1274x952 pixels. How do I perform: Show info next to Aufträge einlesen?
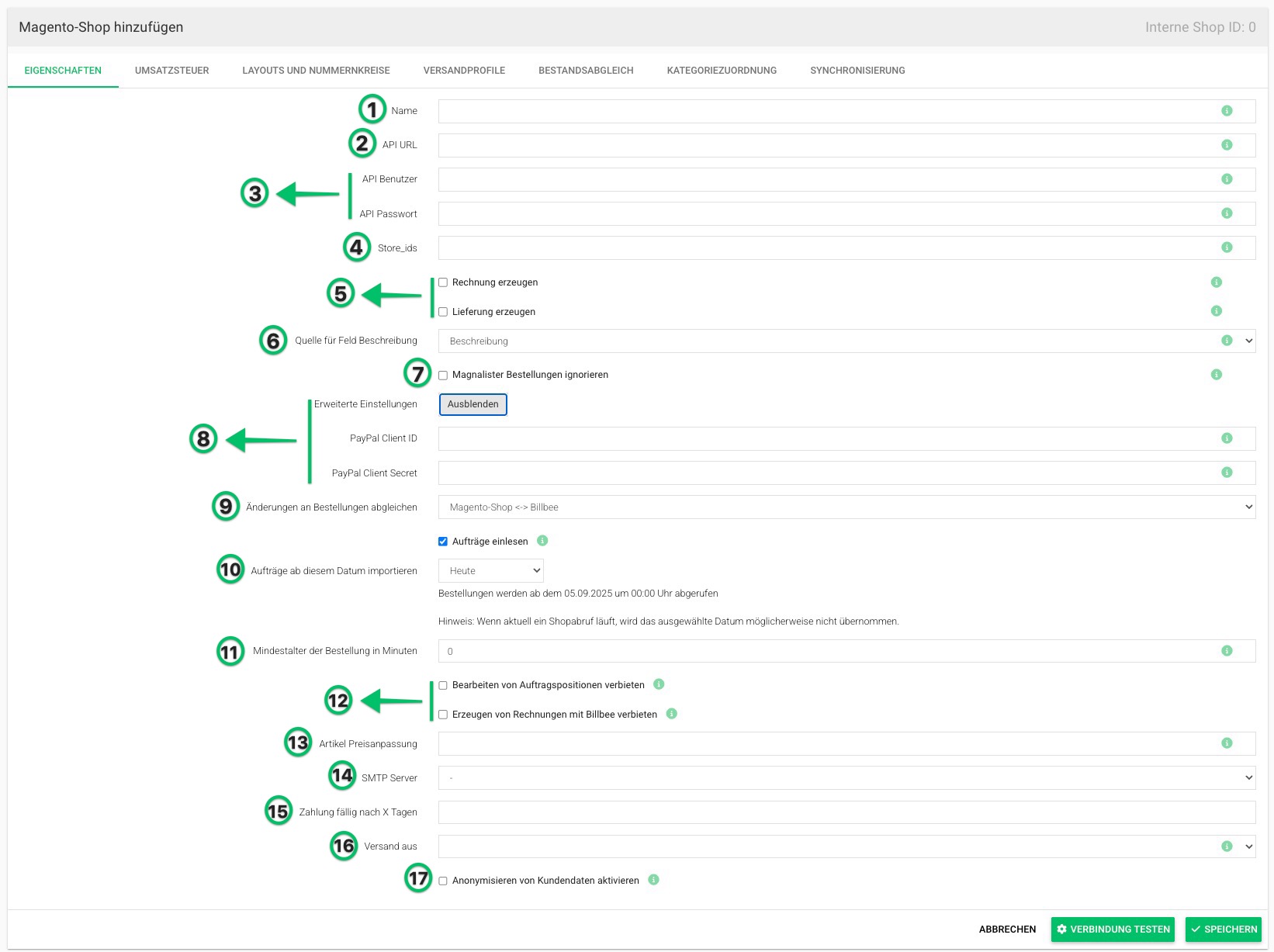pyautogui.click(x=542, y=541)
